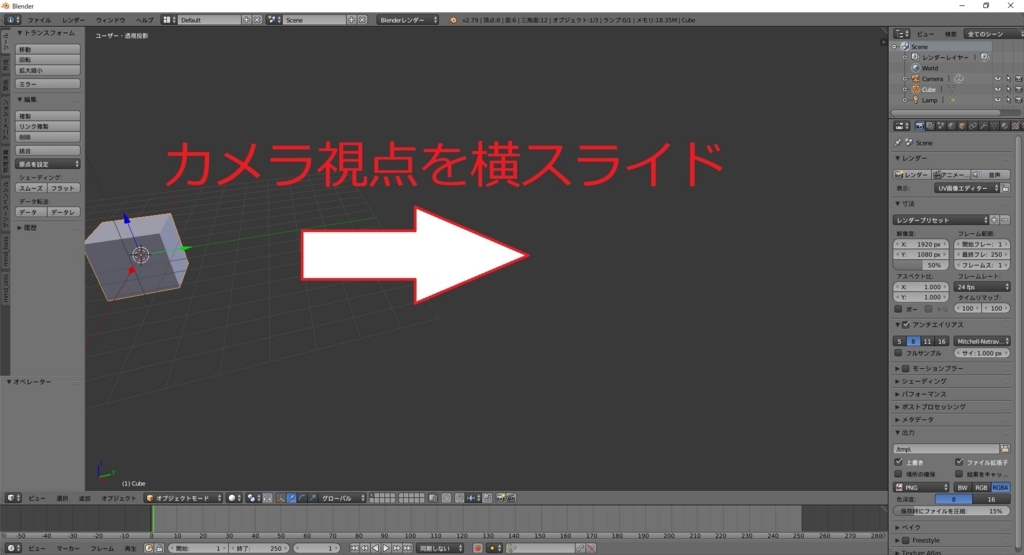Screen dimensions: 1024x555
Task: Enable the モーションブラー checkbox
Action: click(906, 368)
